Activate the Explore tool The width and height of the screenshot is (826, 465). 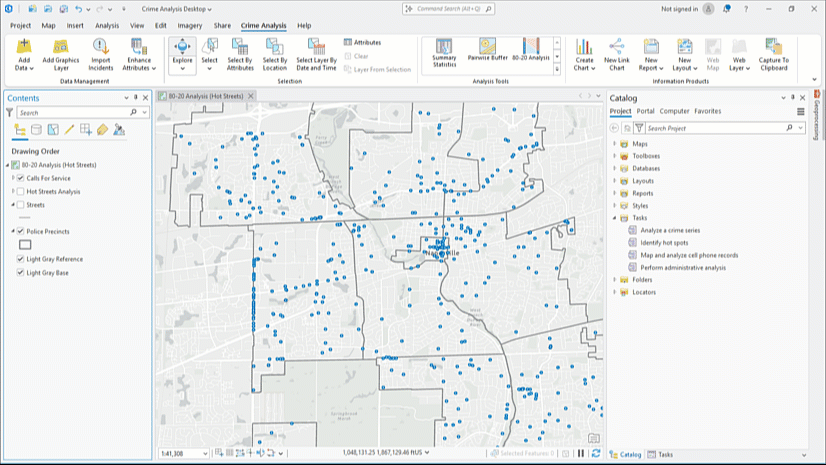point(182,55)
